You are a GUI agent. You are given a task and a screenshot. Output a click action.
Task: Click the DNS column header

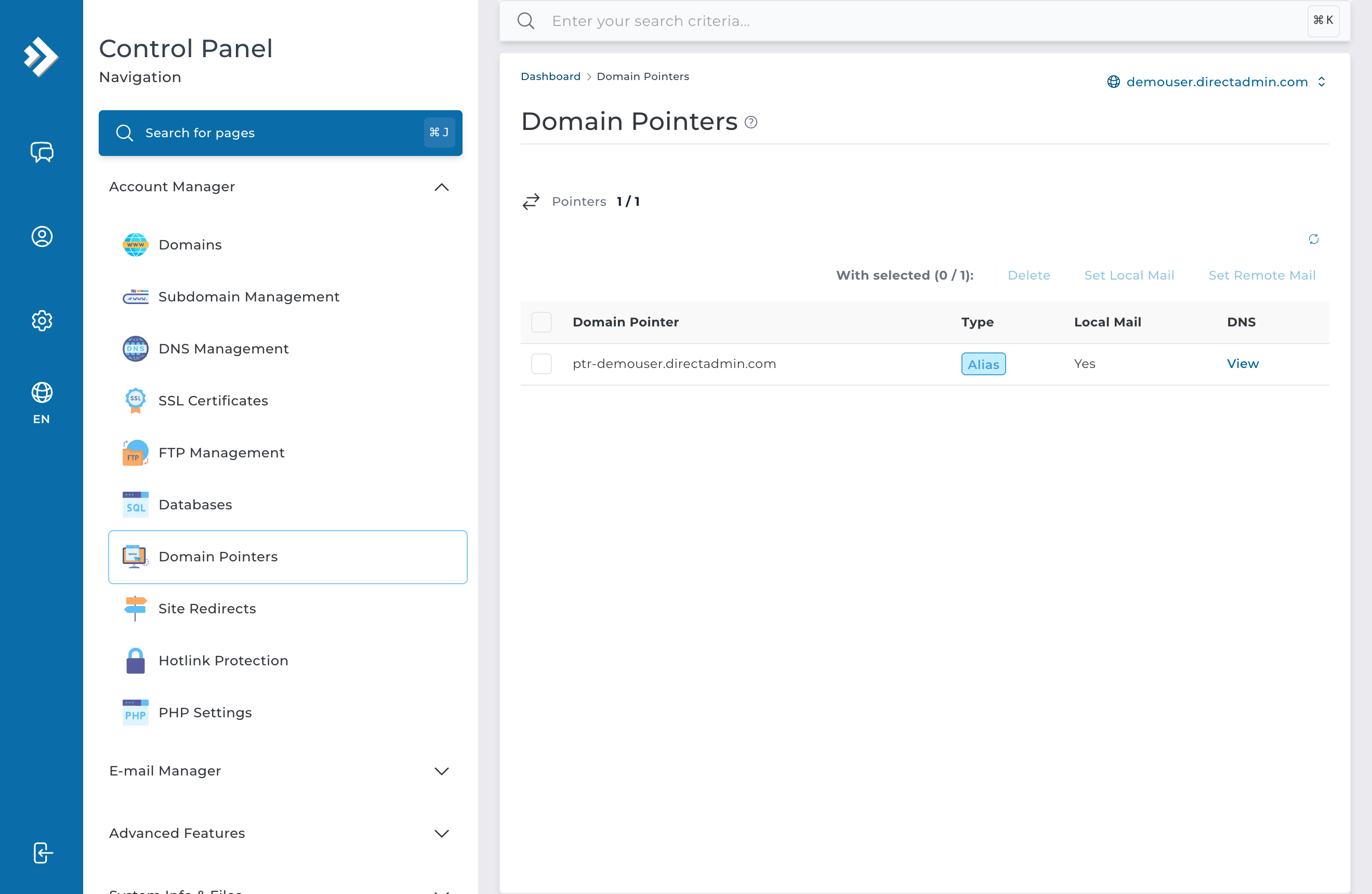point(1241,322)
